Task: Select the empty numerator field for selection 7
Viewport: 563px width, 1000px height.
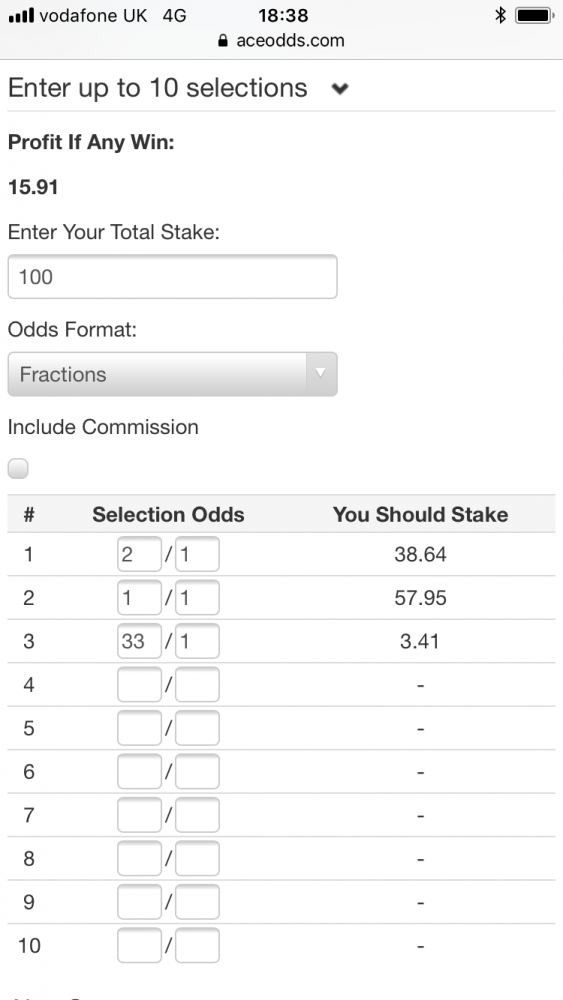Action: tap(139, 815)
